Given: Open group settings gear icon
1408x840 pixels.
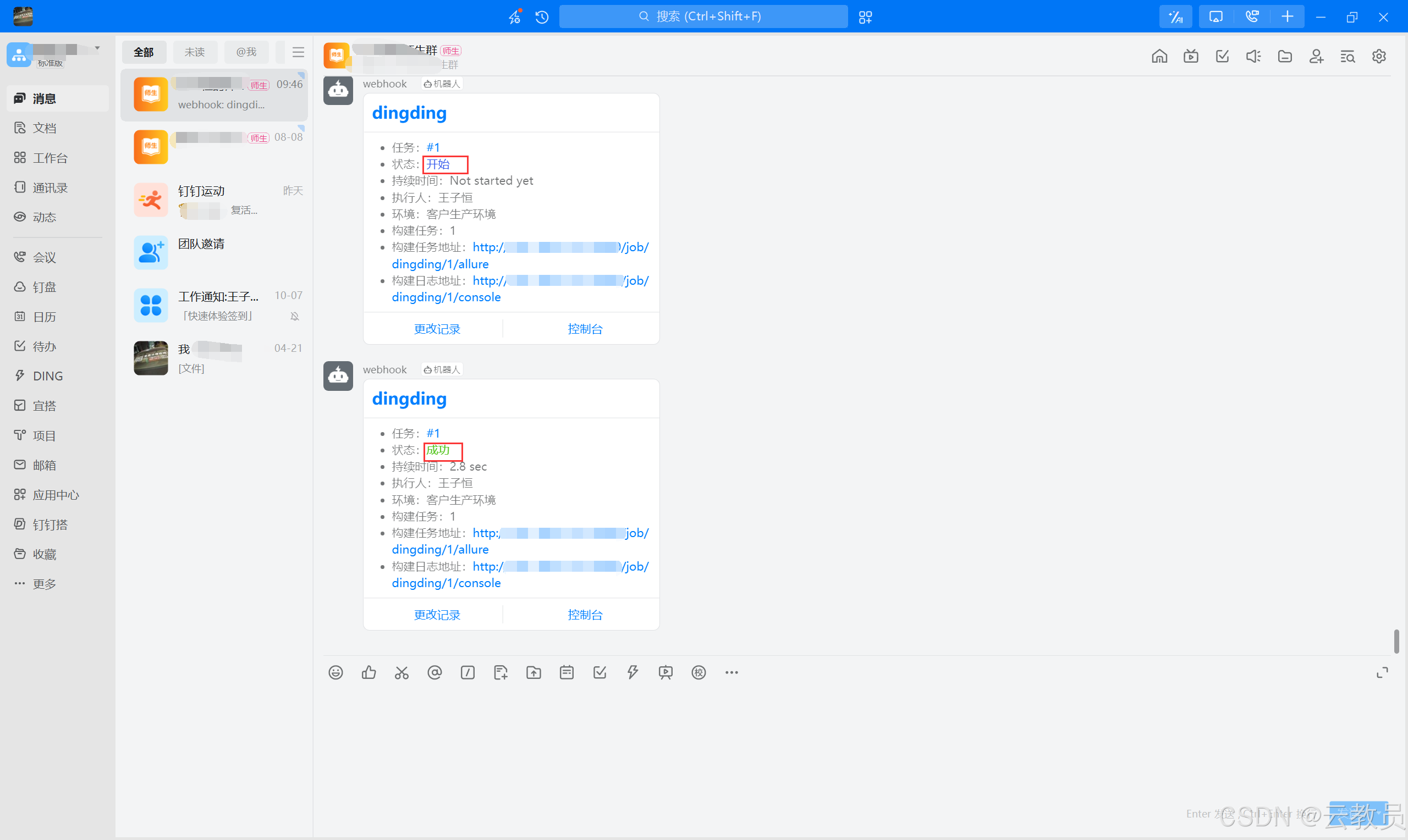Looking at the screenshot, I should point(1379,56).
